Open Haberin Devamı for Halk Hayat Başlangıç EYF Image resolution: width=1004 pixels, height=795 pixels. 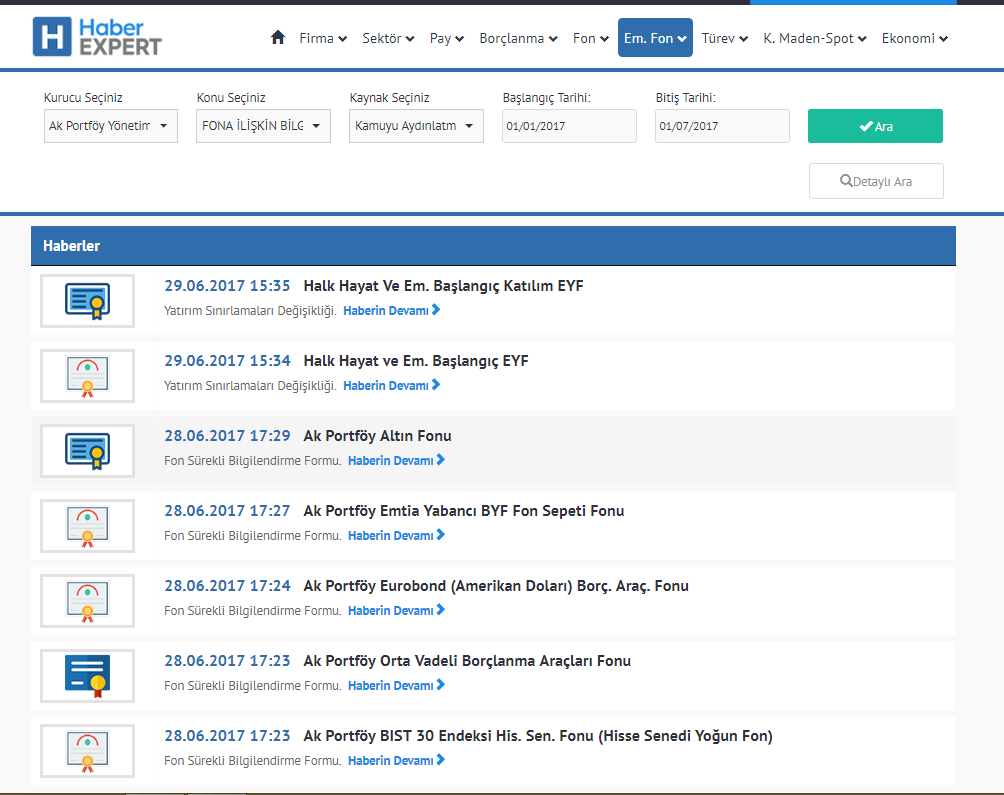[x=391, y=385]
